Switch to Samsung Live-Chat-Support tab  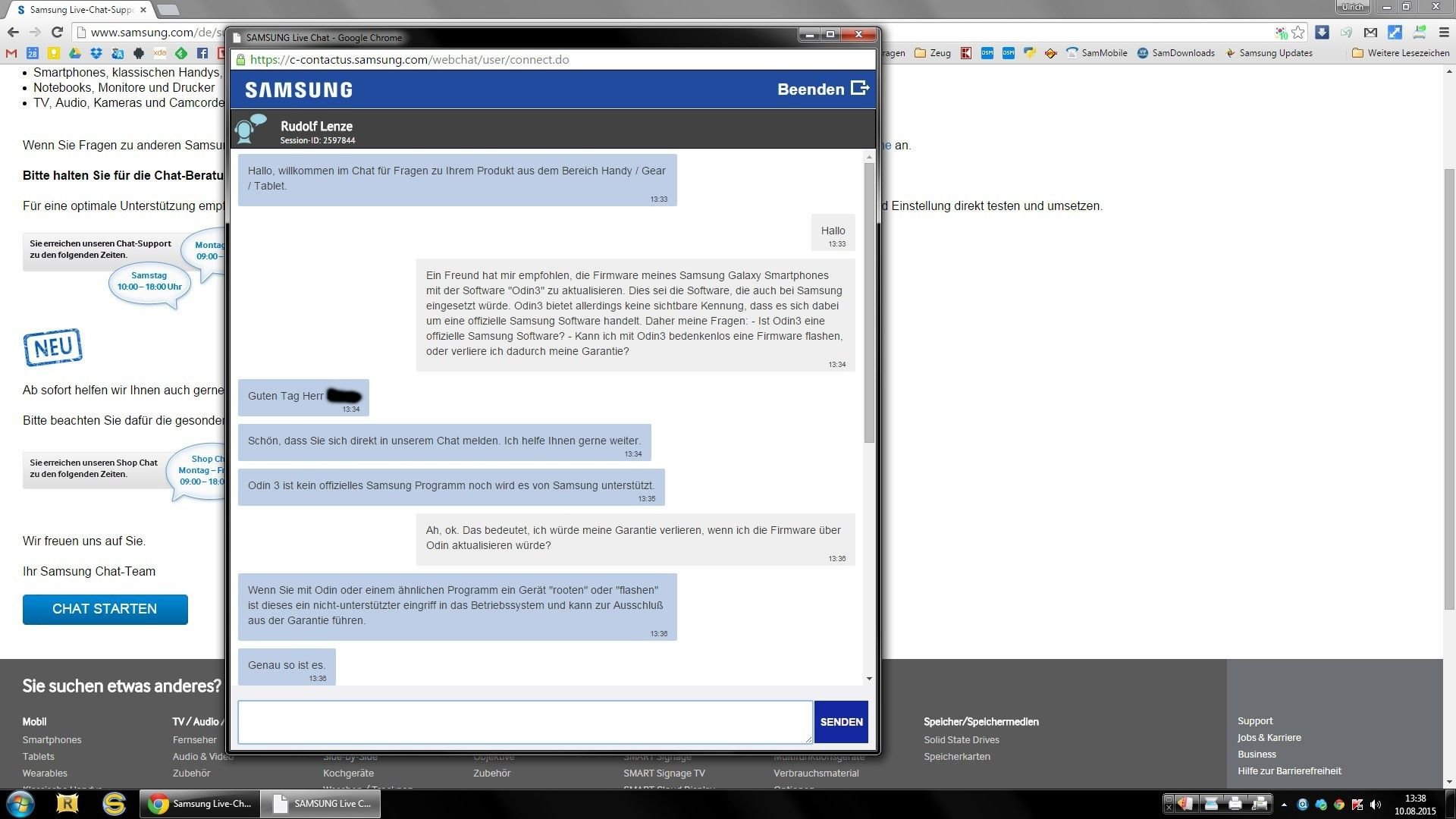tap(80, 10)
